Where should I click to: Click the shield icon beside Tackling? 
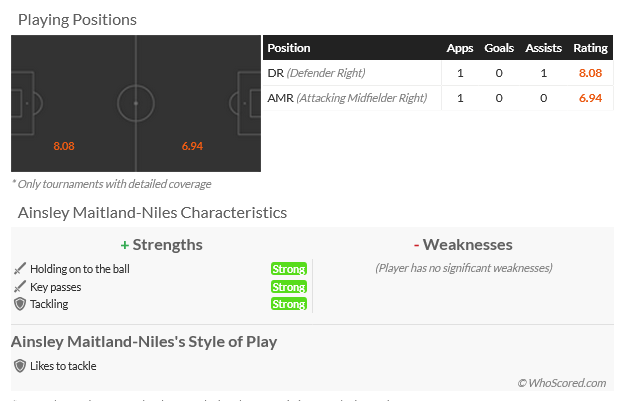pyautogui.click(x=20, y=304)
